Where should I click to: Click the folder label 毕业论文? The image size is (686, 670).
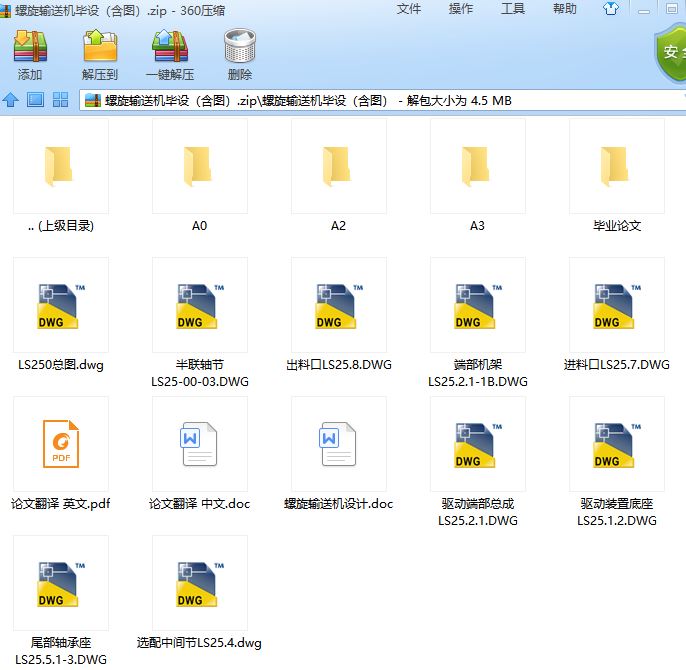(617, 226)
